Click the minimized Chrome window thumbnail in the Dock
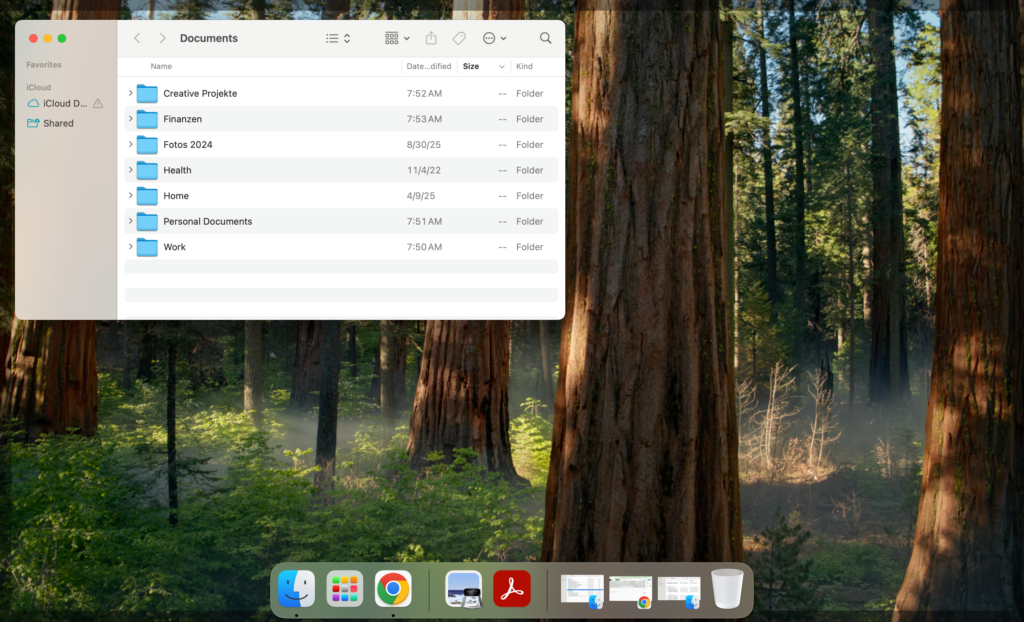 tap(630, 589)
